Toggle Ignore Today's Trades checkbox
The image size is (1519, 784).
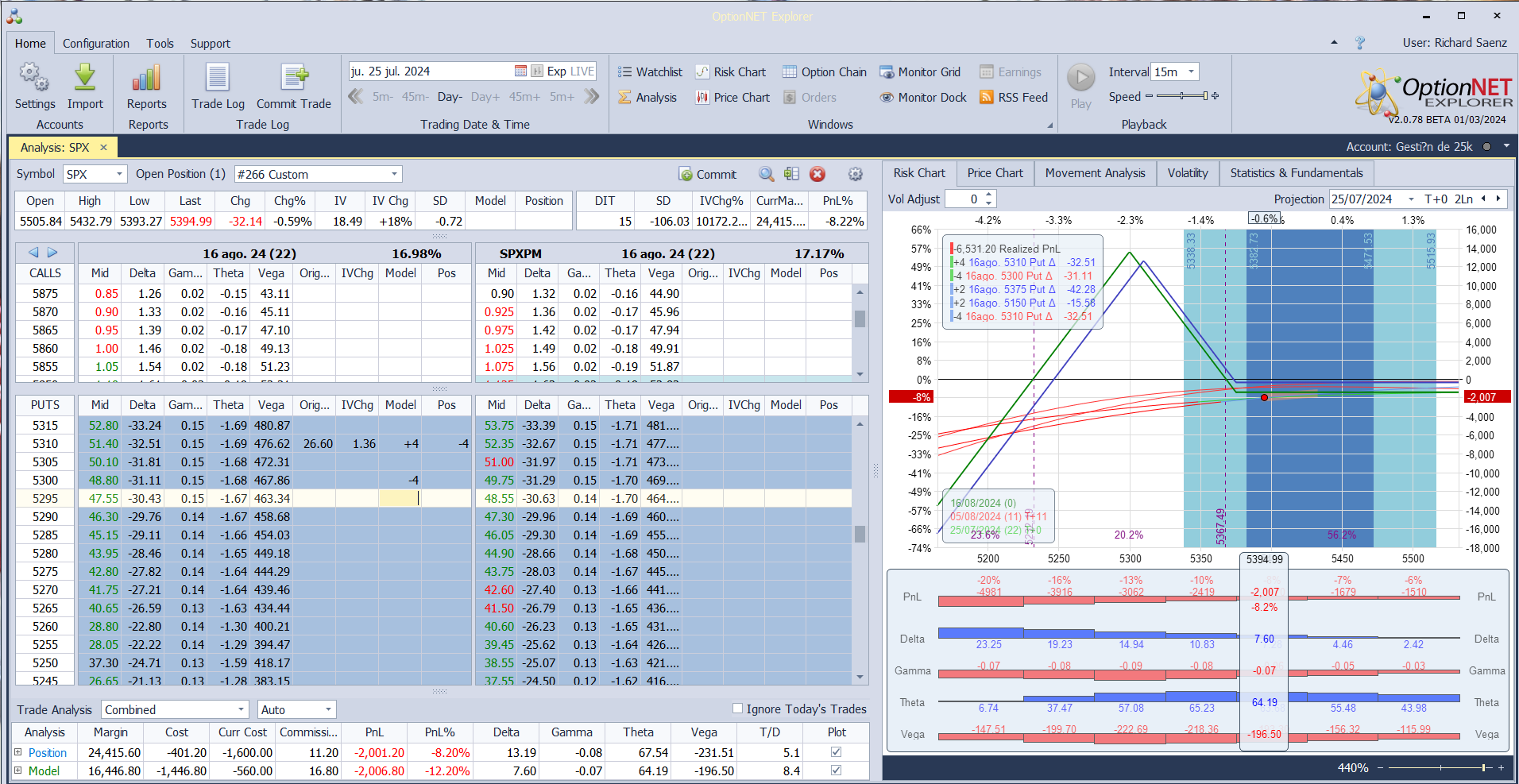(737, 709)
